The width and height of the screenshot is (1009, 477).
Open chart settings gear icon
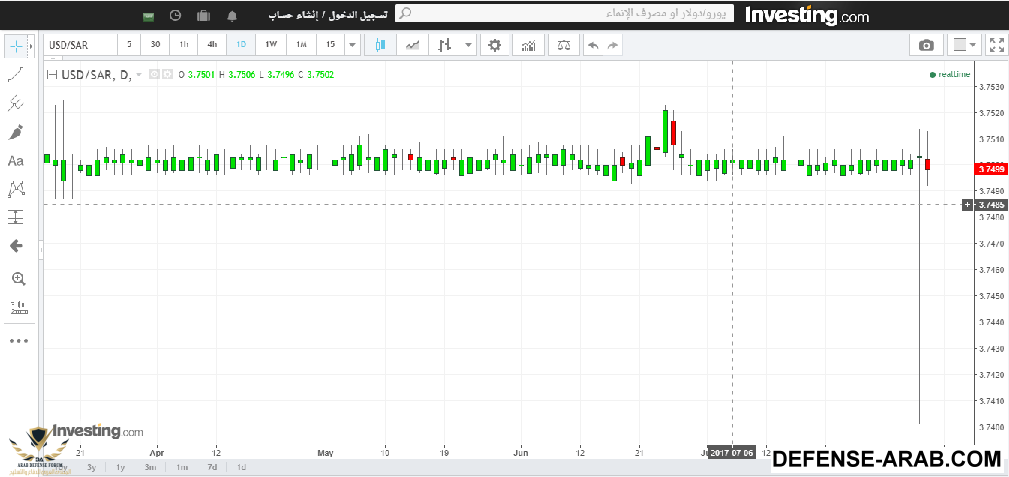(x=493, y=45)
